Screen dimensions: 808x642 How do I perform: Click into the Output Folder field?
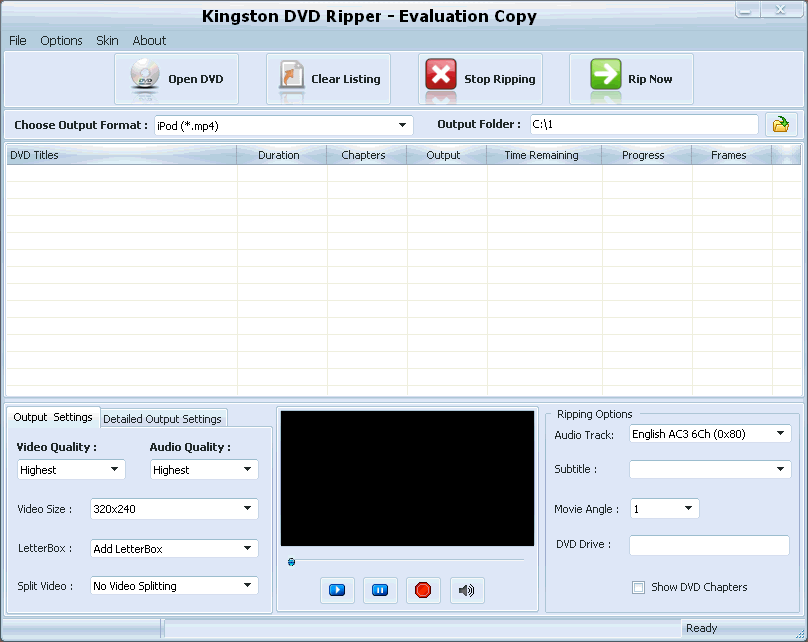click(644, 124)
